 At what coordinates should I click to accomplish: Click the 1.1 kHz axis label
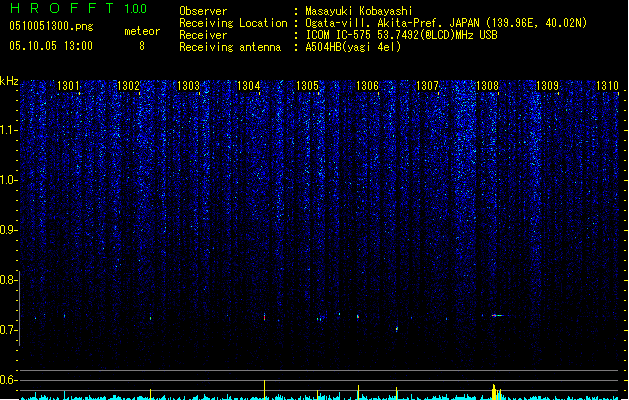[x=8, y=130]
